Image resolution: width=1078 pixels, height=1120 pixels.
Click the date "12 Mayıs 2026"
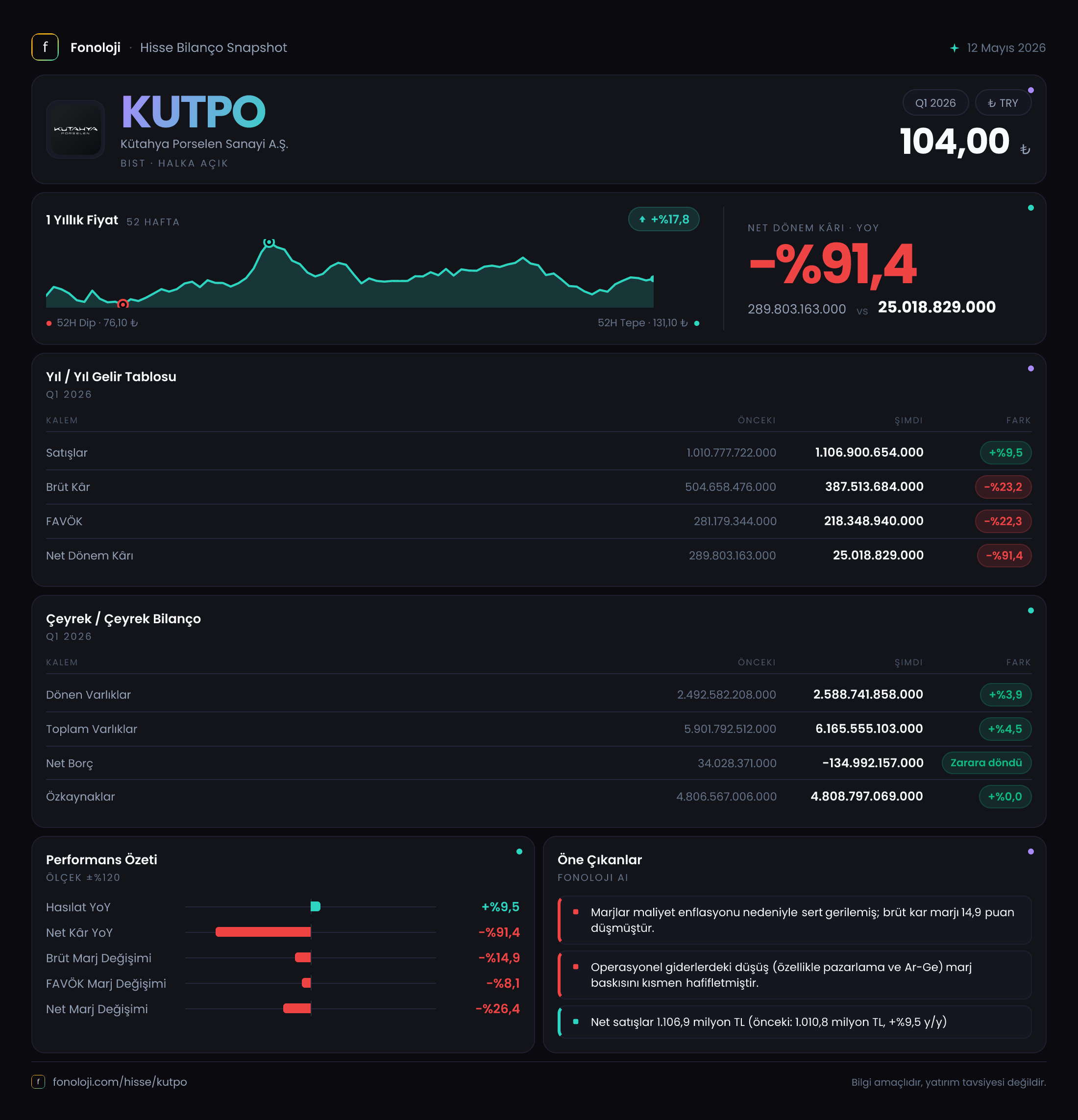pyautogui.click(x=1006, y=48)
